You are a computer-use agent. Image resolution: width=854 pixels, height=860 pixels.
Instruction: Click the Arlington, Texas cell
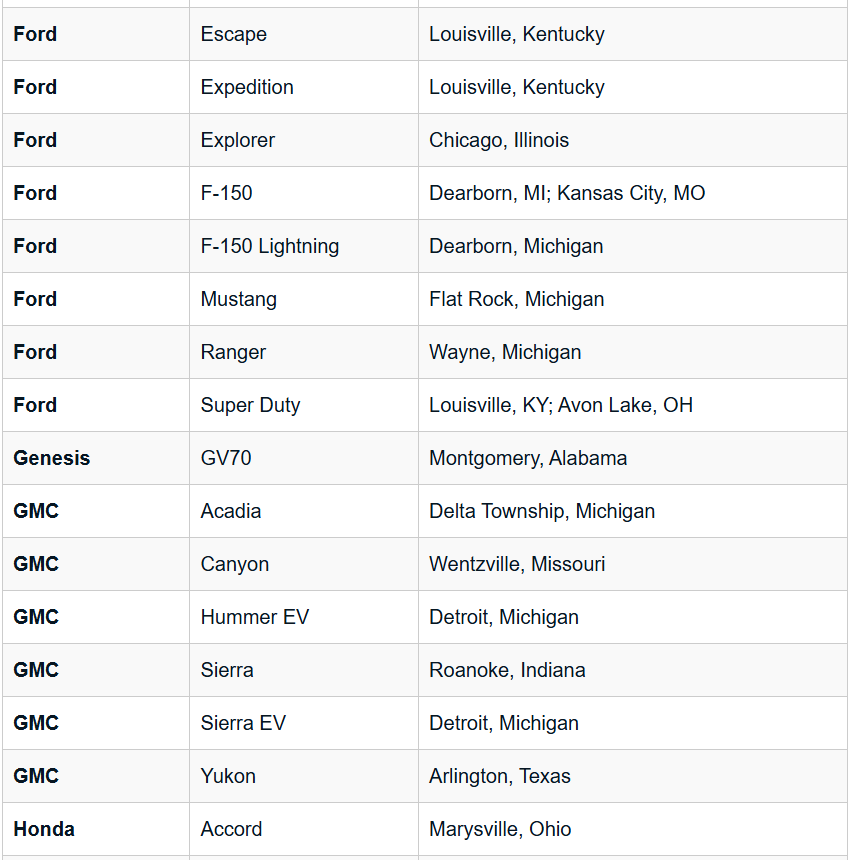[500, 776]
